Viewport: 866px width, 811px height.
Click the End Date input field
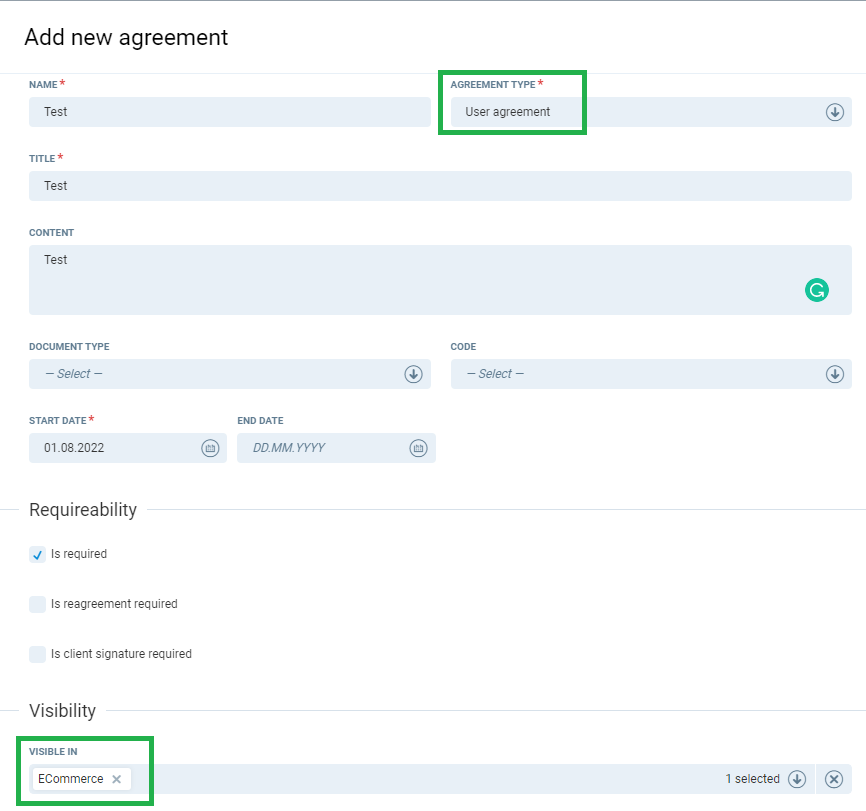tap(320, 448)
